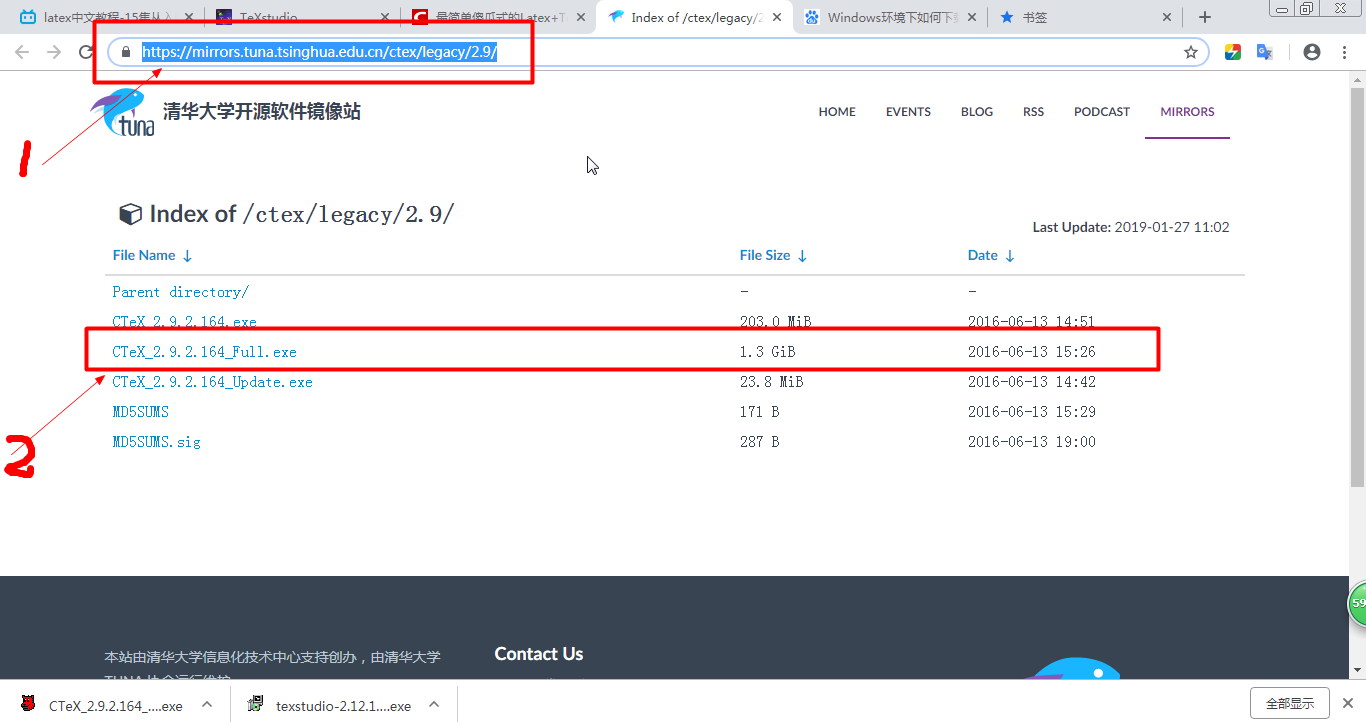Click the '2016-06-13 14:42' date cell

[1031, 382]
